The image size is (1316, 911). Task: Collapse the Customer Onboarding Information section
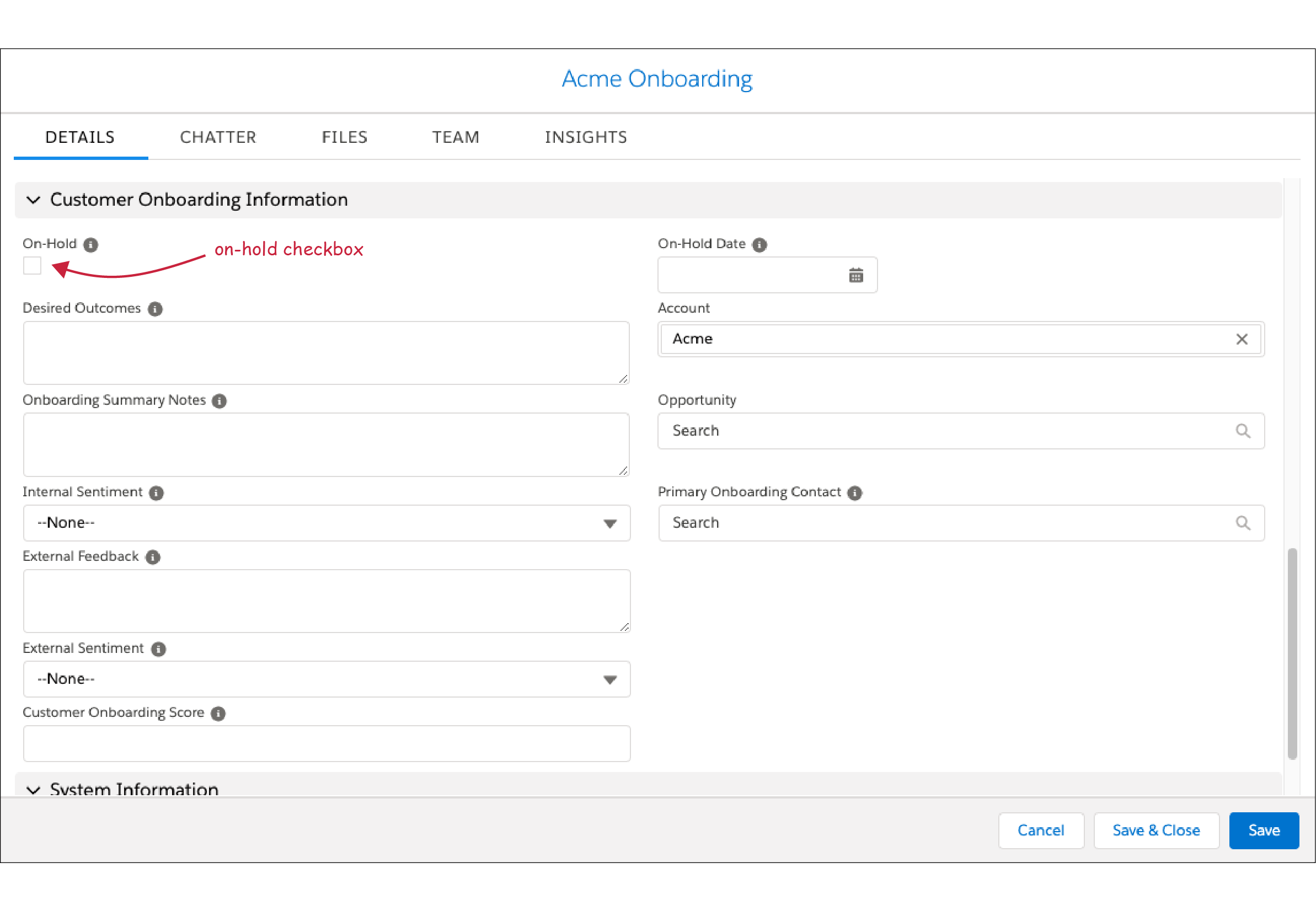(34, 200)
